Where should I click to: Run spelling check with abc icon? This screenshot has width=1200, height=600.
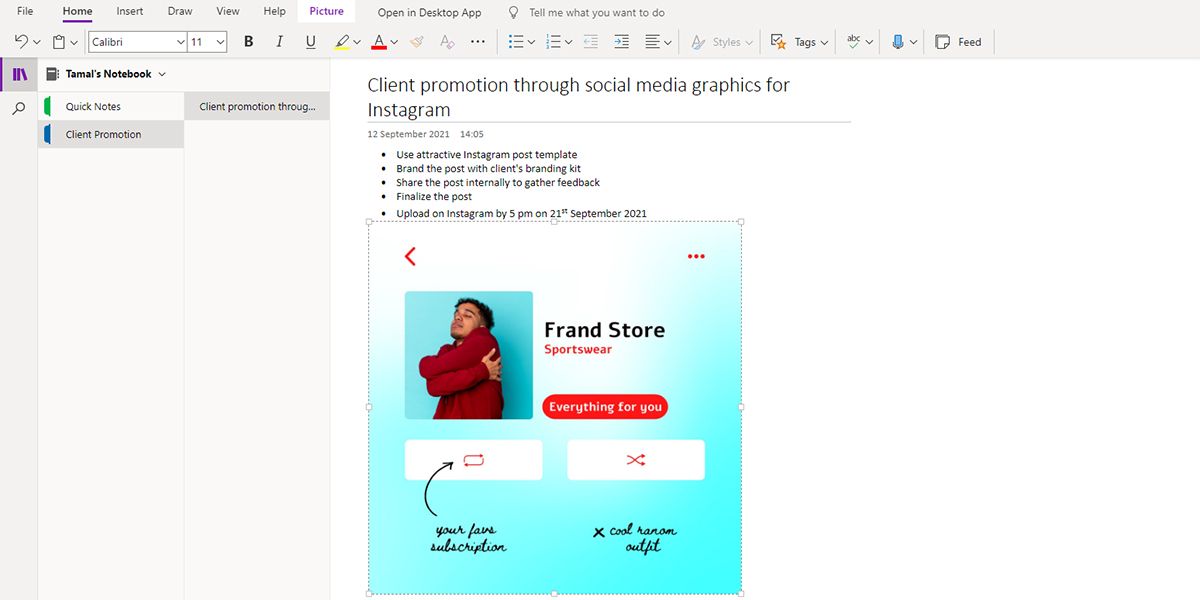852,41
